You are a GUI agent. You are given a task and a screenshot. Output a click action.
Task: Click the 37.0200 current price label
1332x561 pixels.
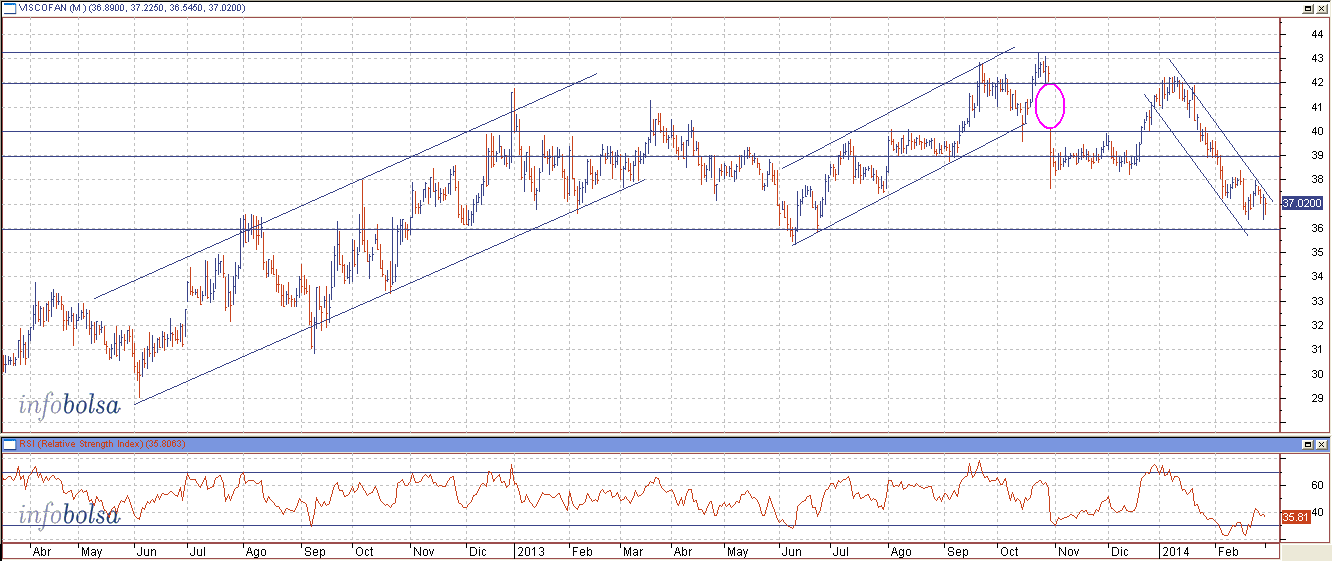click(1302, 203)
